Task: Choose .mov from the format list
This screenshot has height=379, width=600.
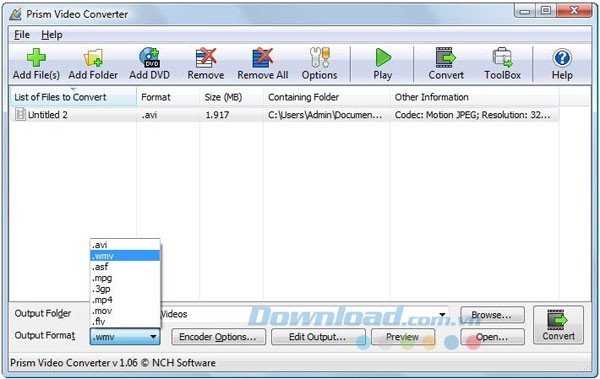Action: pos(125,311)
